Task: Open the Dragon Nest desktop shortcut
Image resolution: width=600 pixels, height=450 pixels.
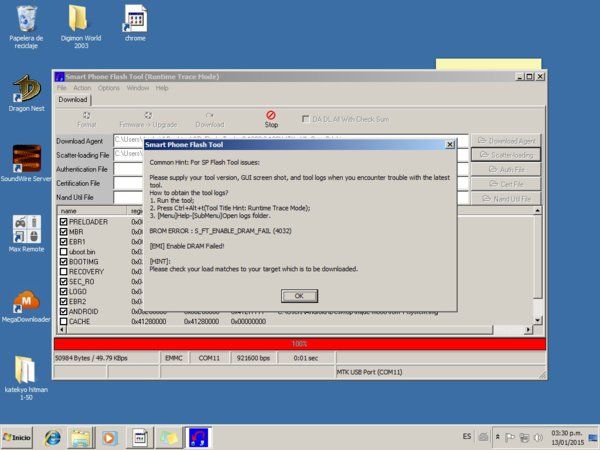Action: tap(26, 94)
